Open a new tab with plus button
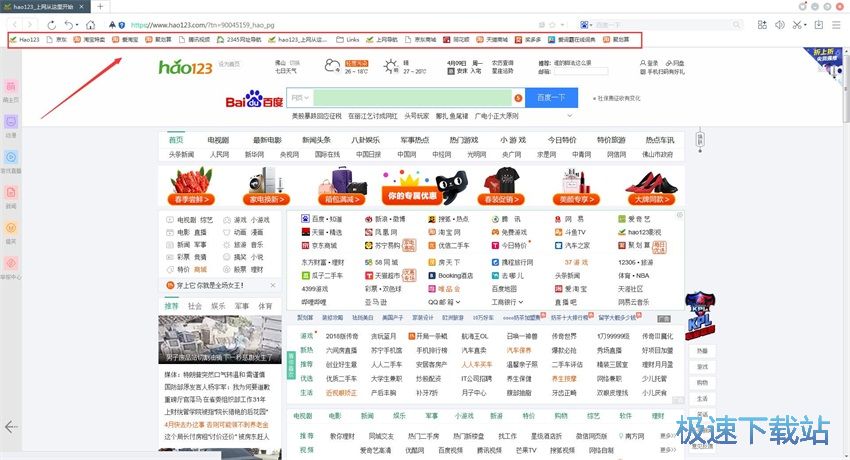Image resolution: width=850 pixels, height=460 pixels. pyautogui.click(x=100, y=7)
